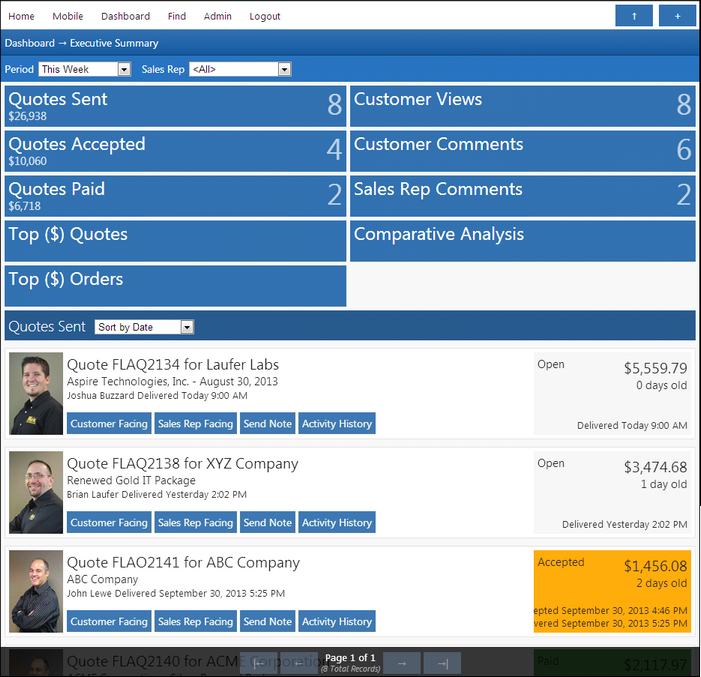Open the Quotes Accepted tile
701x677 pixels.
pyautogui.click(x=176, y=151)
